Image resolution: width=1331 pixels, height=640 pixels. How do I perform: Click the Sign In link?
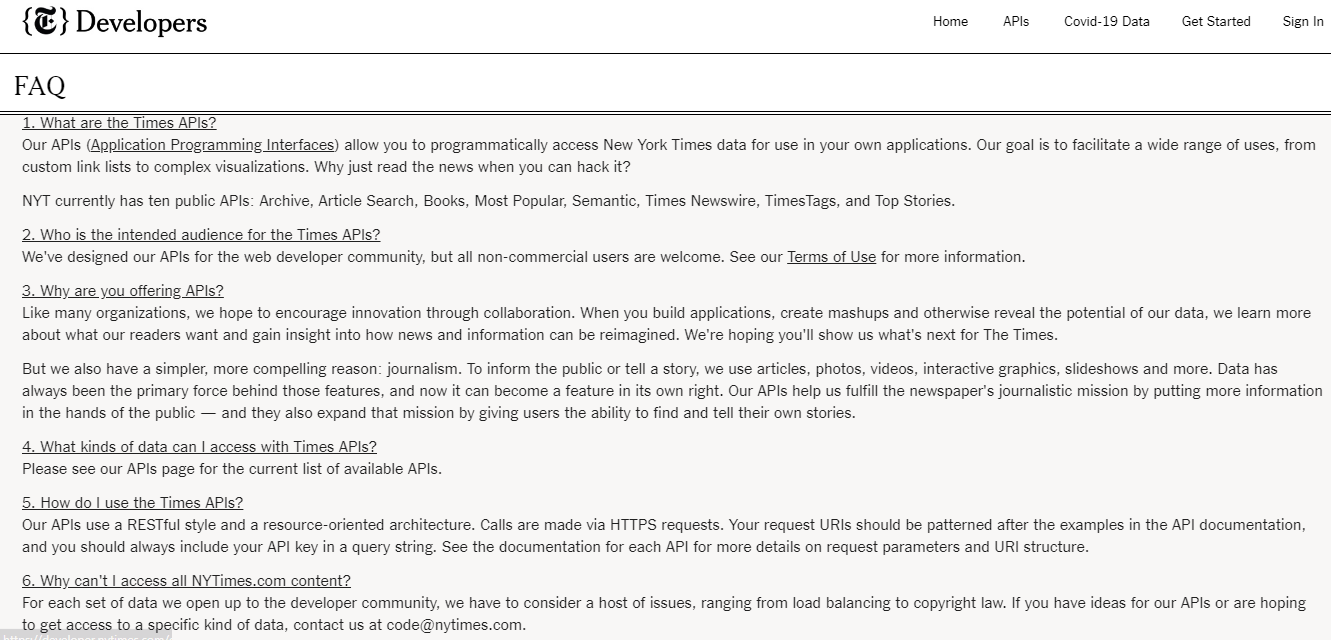1303,21
